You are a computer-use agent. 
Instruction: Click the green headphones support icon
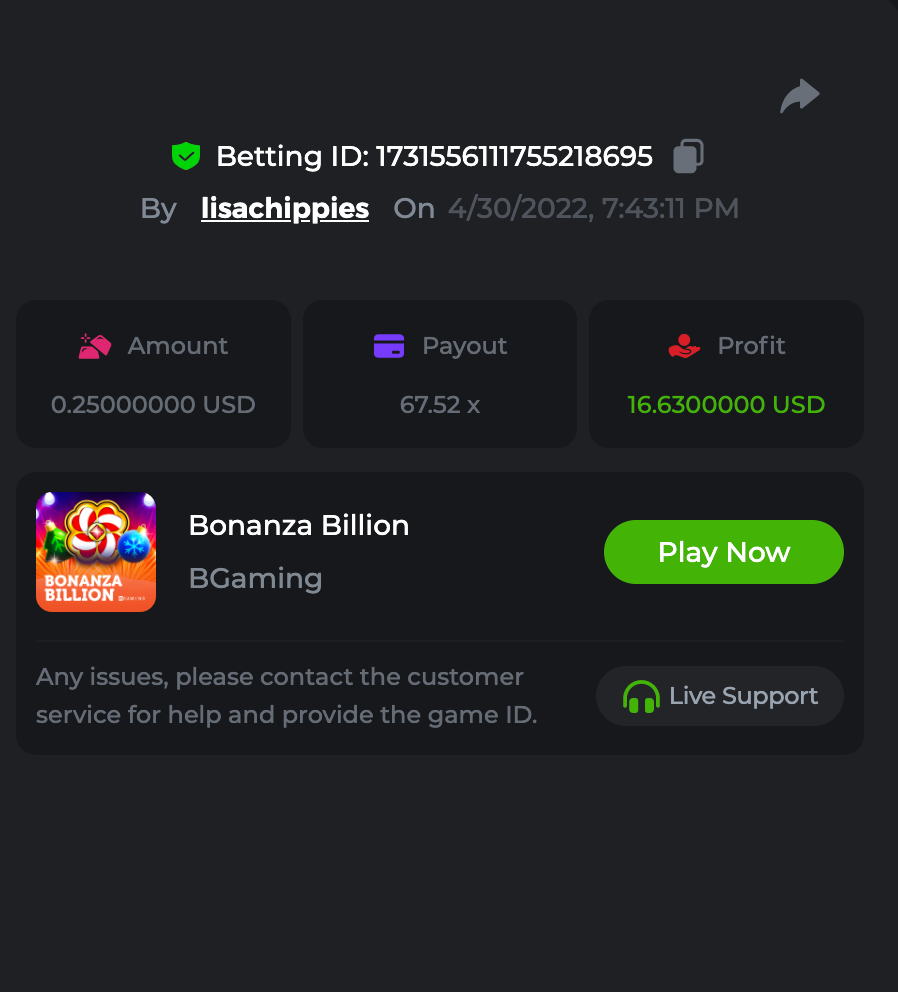[x=641, y=696]
